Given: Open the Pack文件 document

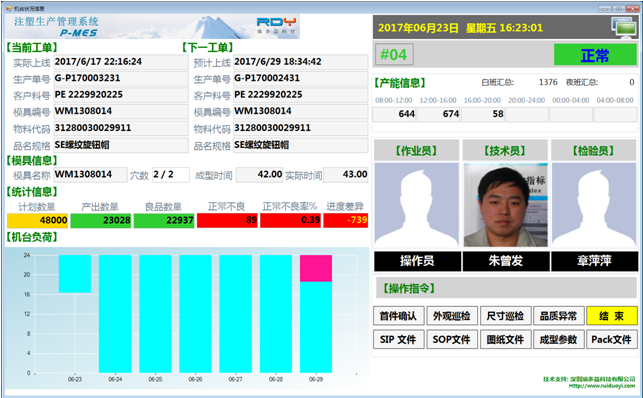Looking at the screenshot, I should (612, 339).
